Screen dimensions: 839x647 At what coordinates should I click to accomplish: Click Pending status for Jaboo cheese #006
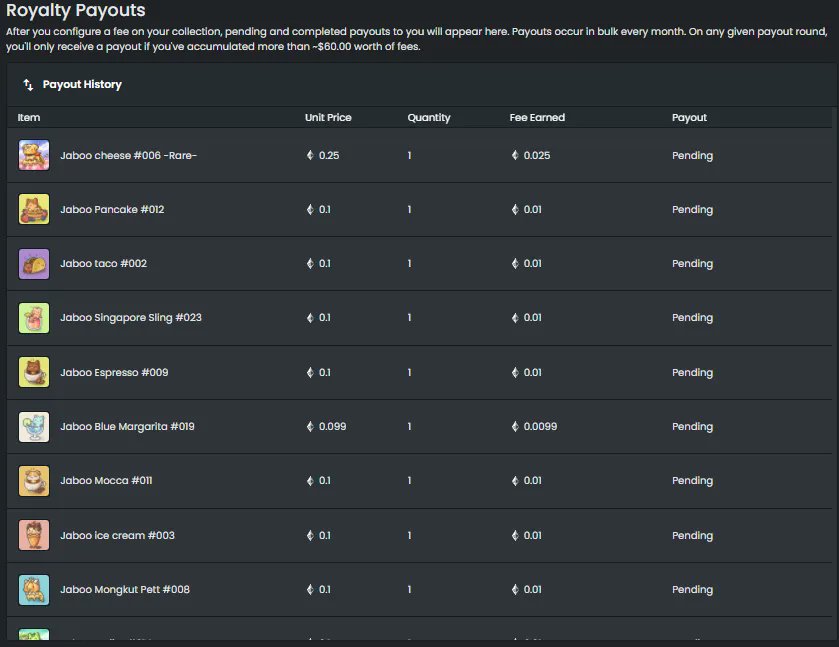point(692,156)
